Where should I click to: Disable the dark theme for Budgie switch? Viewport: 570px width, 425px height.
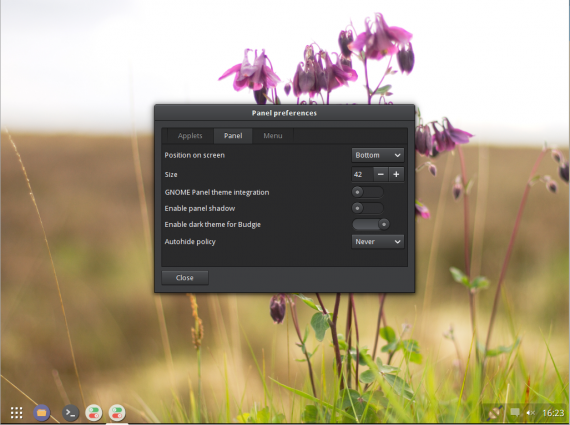pos(371,224)
